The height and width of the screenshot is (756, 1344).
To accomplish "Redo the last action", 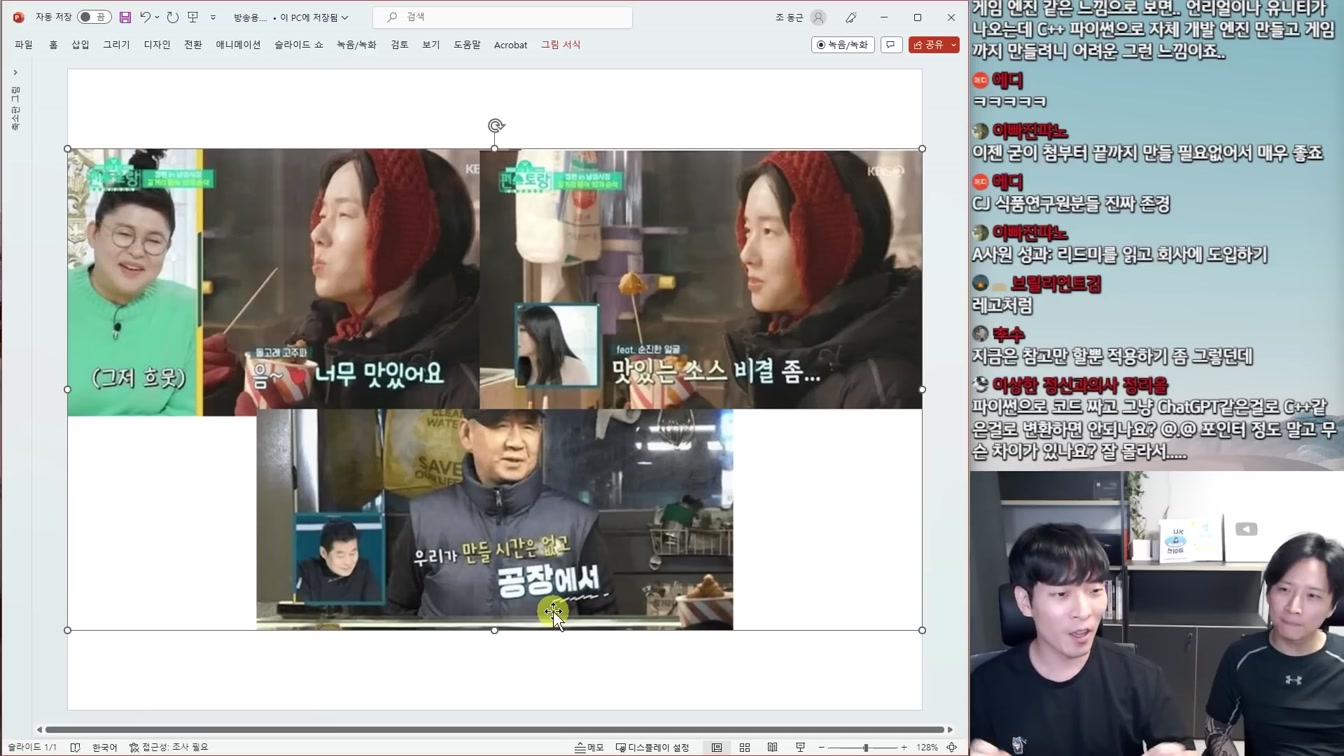I will pyautogui.click(x=172, y=17).
